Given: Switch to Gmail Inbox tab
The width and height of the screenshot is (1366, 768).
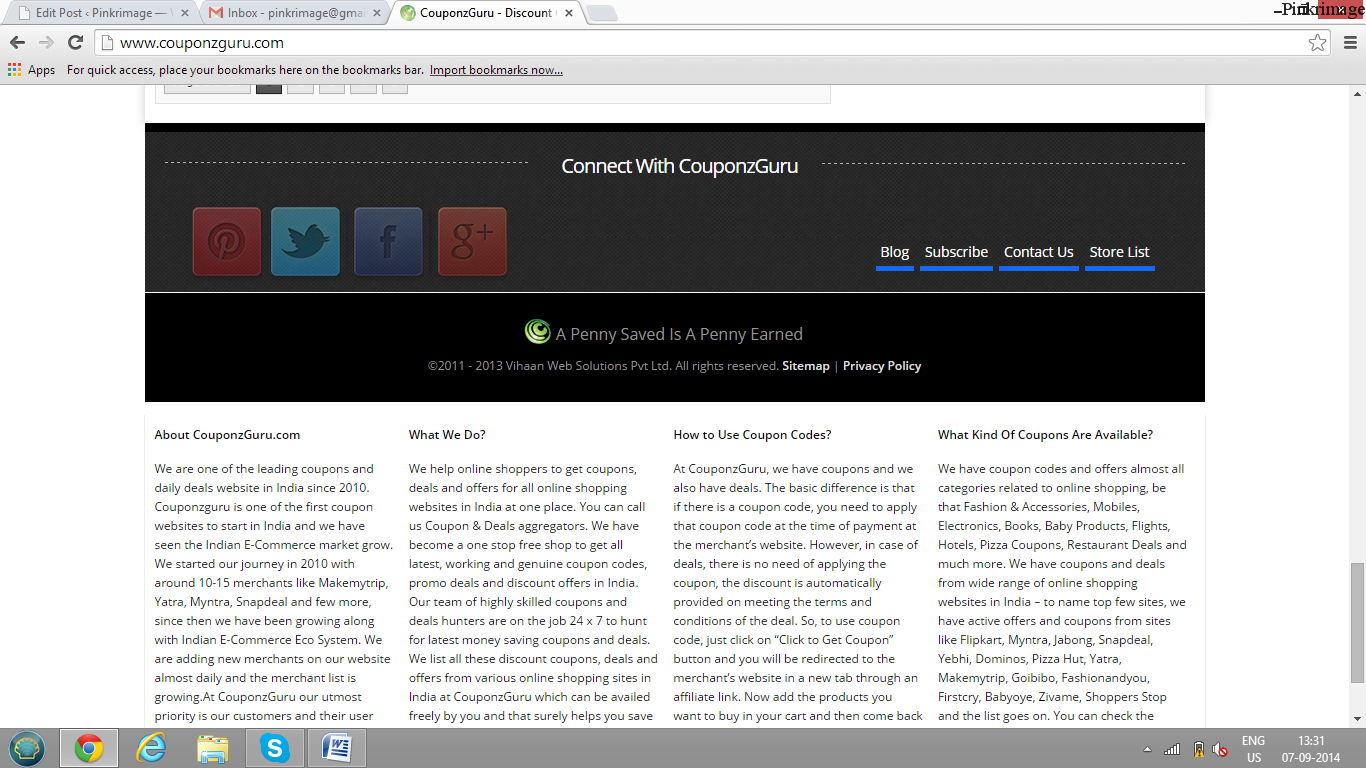Looking at the screenshot, I should (294, 13).
